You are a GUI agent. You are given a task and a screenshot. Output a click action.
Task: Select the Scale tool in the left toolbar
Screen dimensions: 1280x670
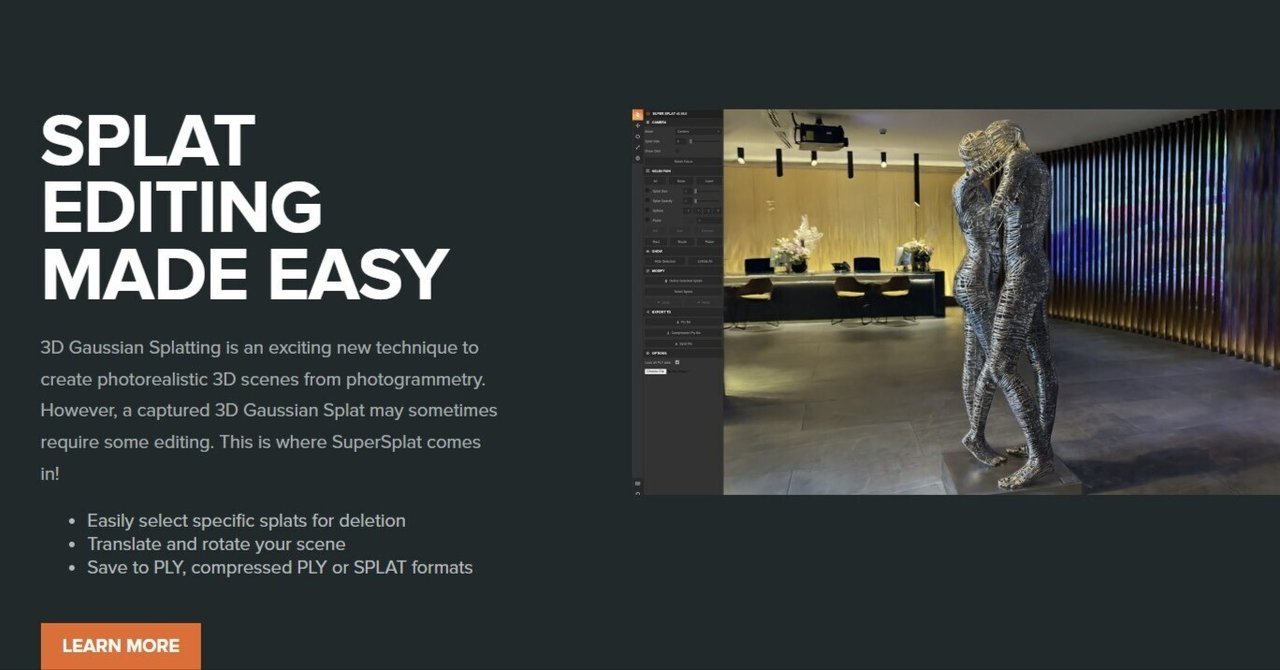point(638,147)
